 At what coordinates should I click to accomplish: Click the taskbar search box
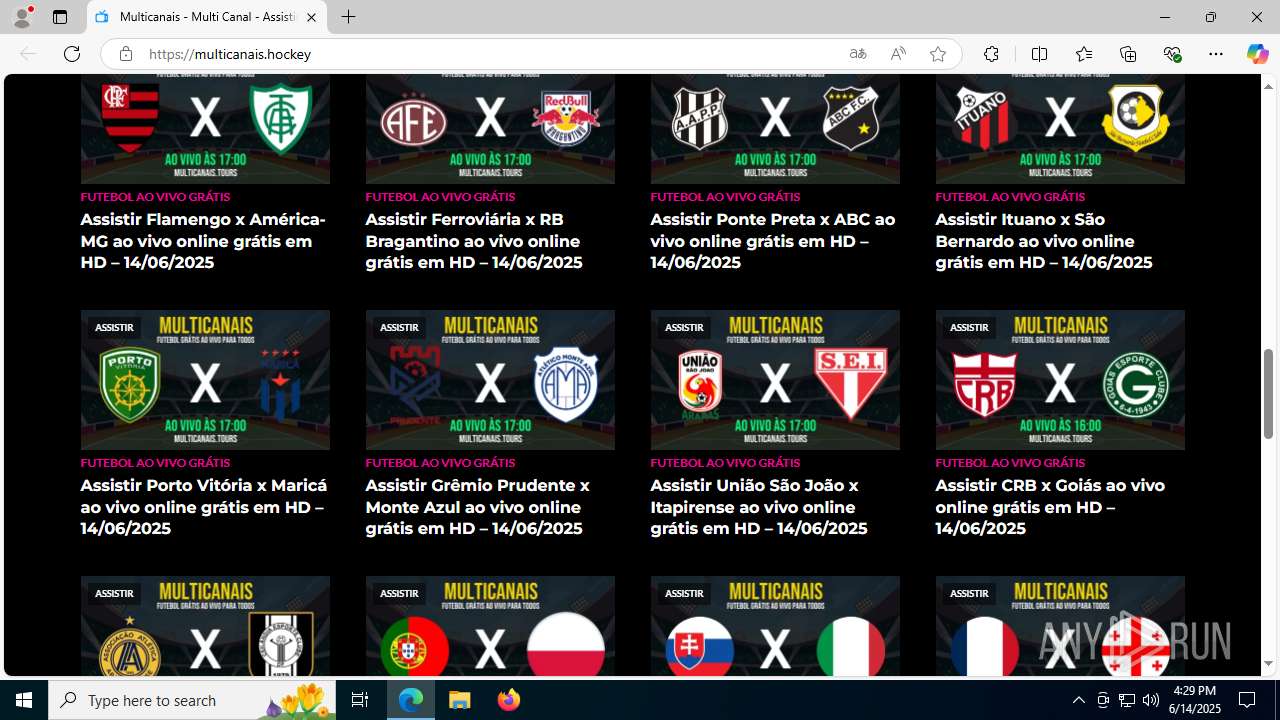pos(194,700)
